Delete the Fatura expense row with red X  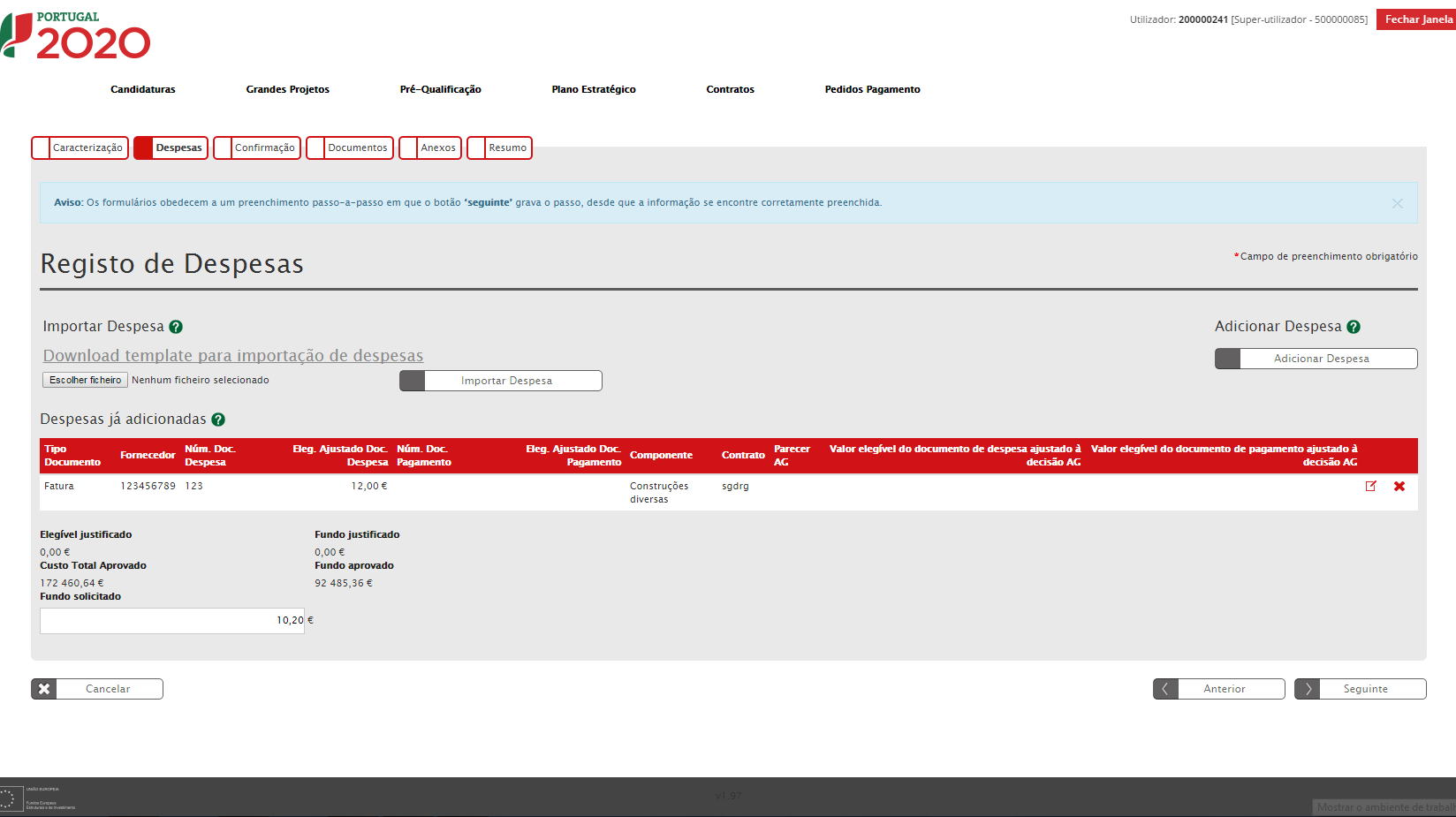coord(1399,486)
